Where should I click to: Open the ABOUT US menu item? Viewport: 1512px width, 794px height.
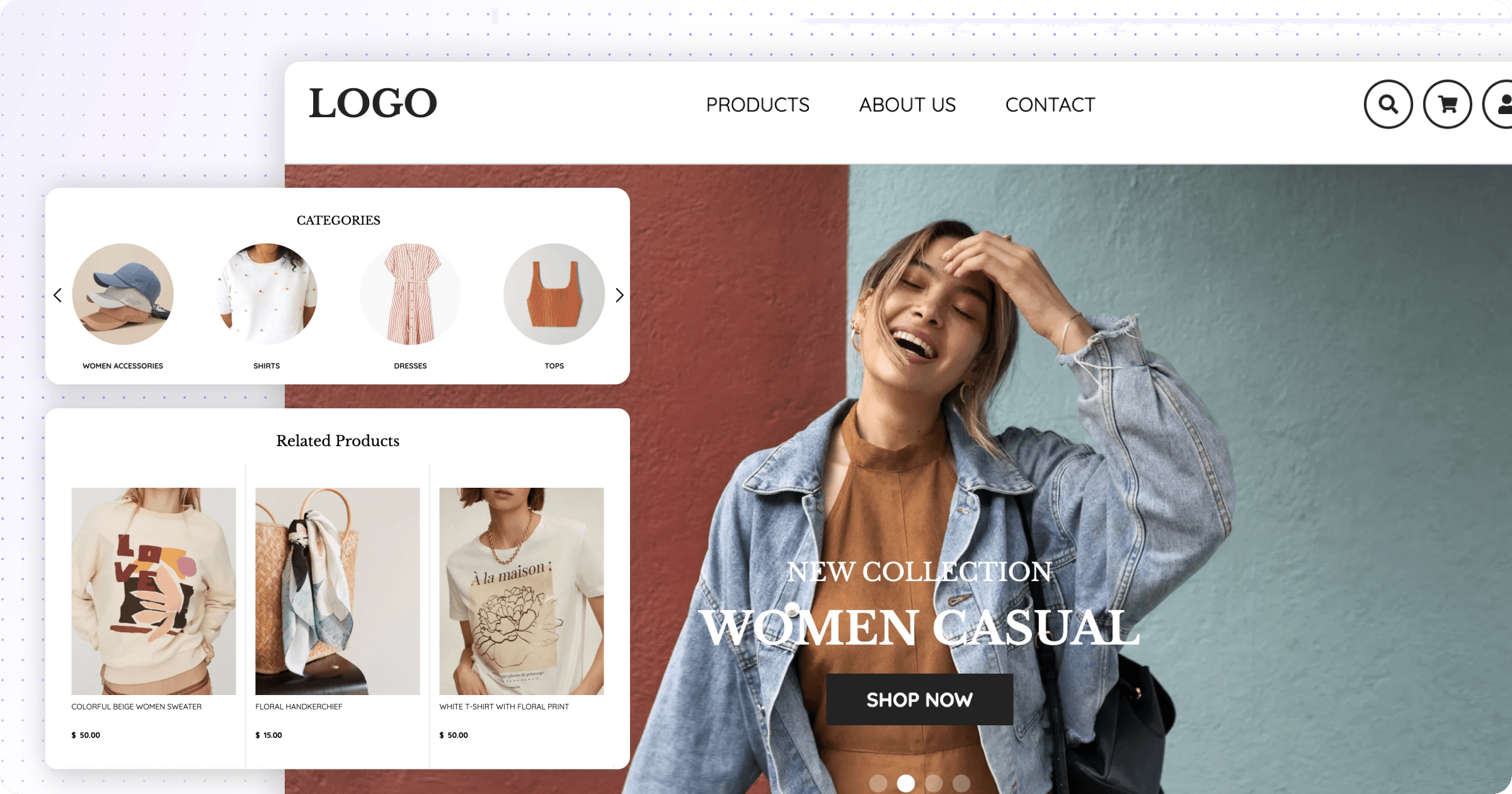click(906, 104)
